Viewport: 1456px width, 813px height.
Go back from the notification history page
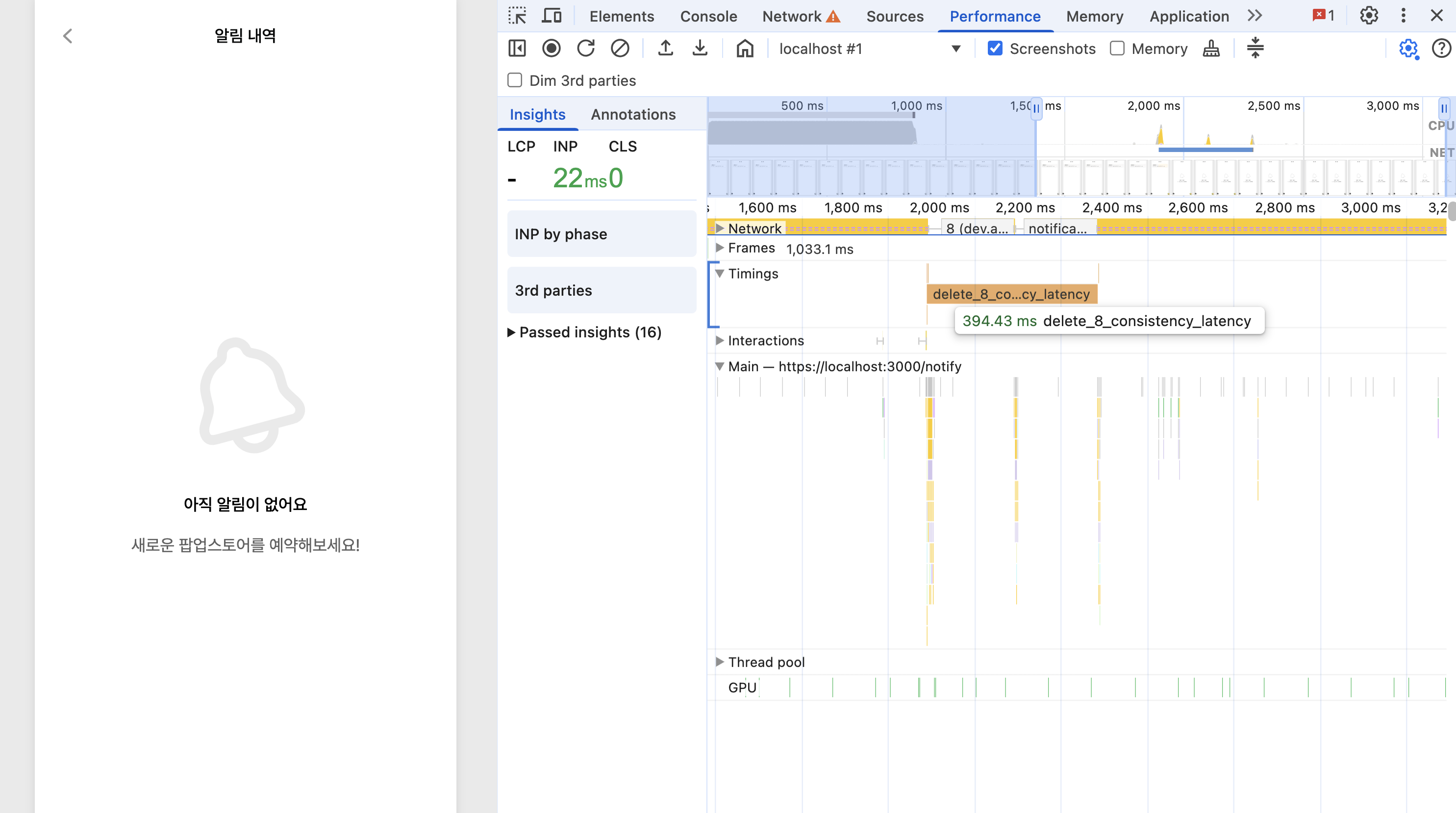click(x=68, y=36)
